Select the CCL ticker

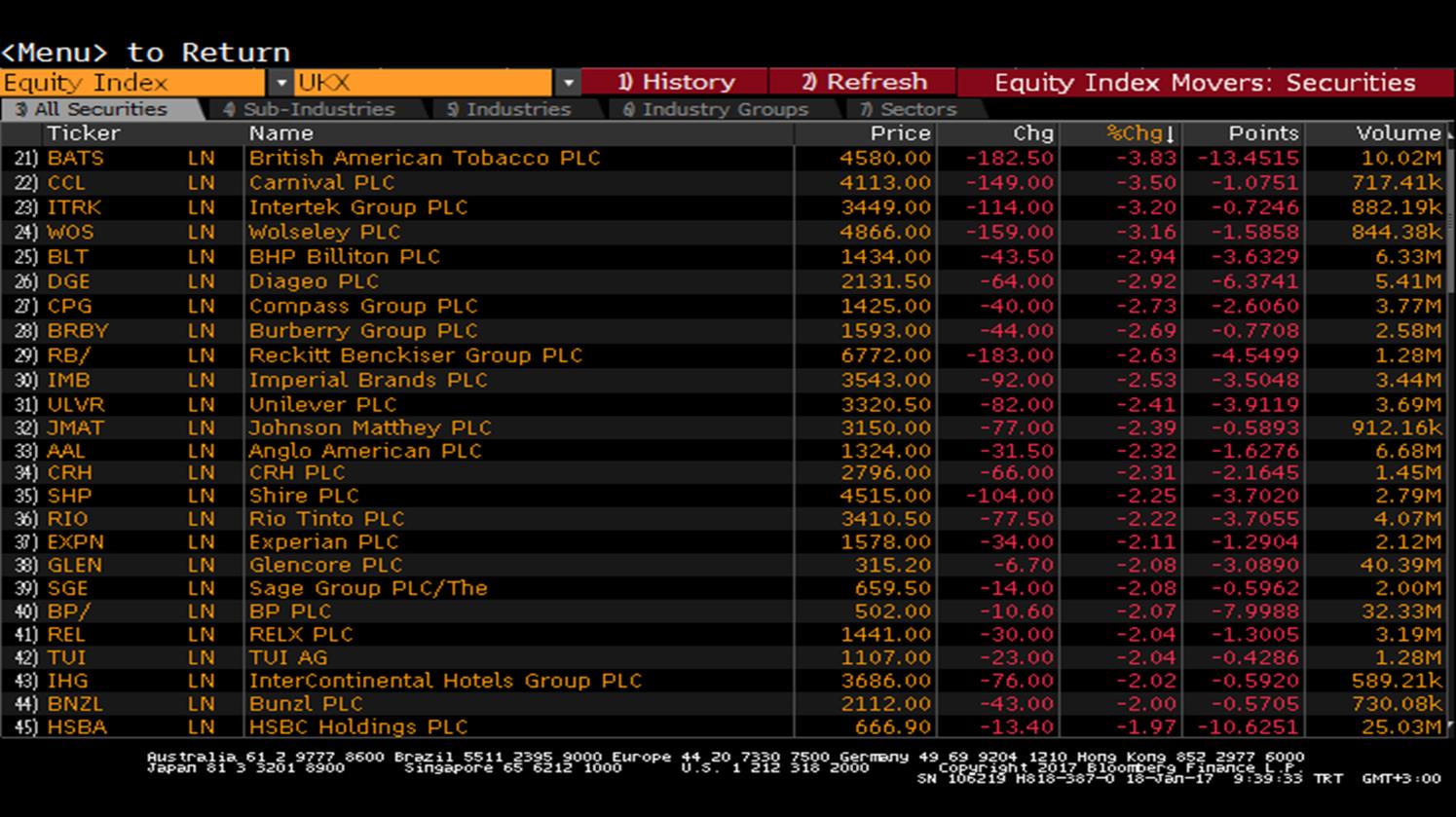(x=66, y=183)
